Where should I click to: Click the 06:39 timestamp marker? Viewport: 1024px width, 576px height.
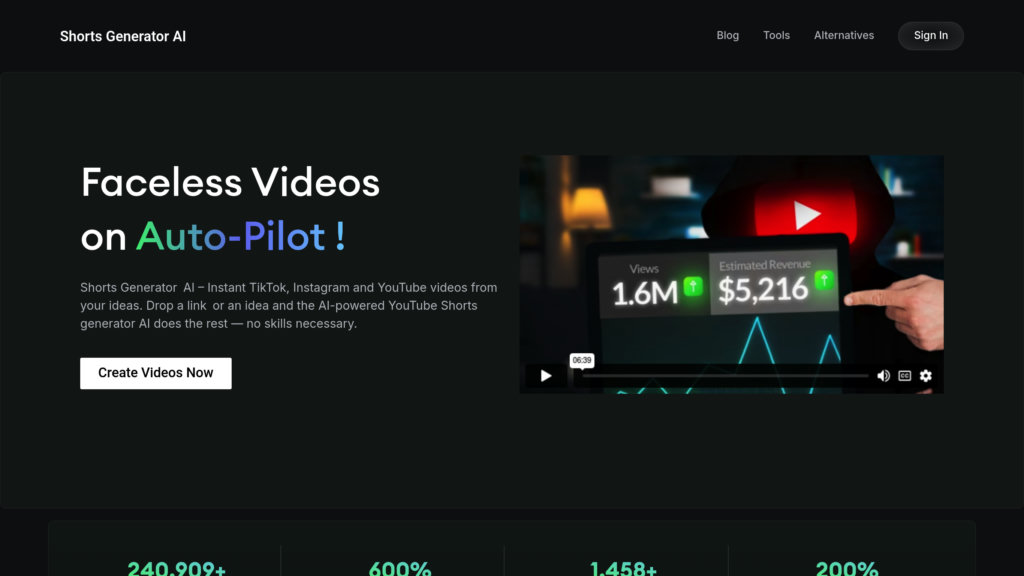point(581,360)
